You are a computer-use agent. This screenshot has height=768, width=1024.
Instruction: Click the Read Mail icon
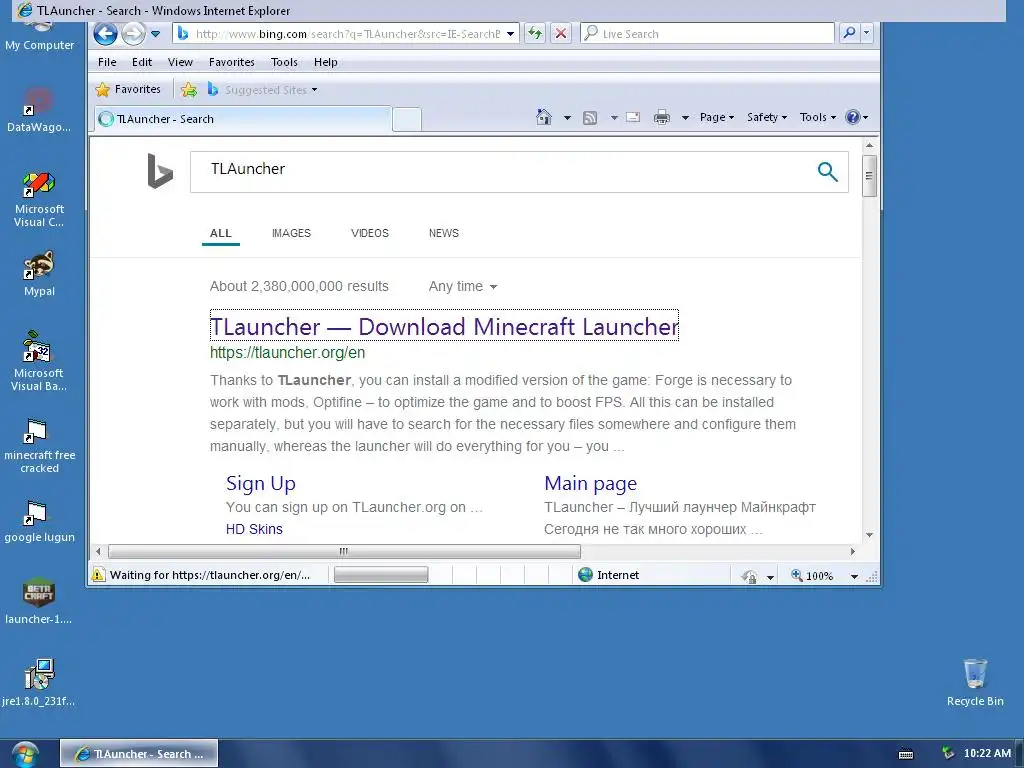pyautogui.click(x=633, y=118)
